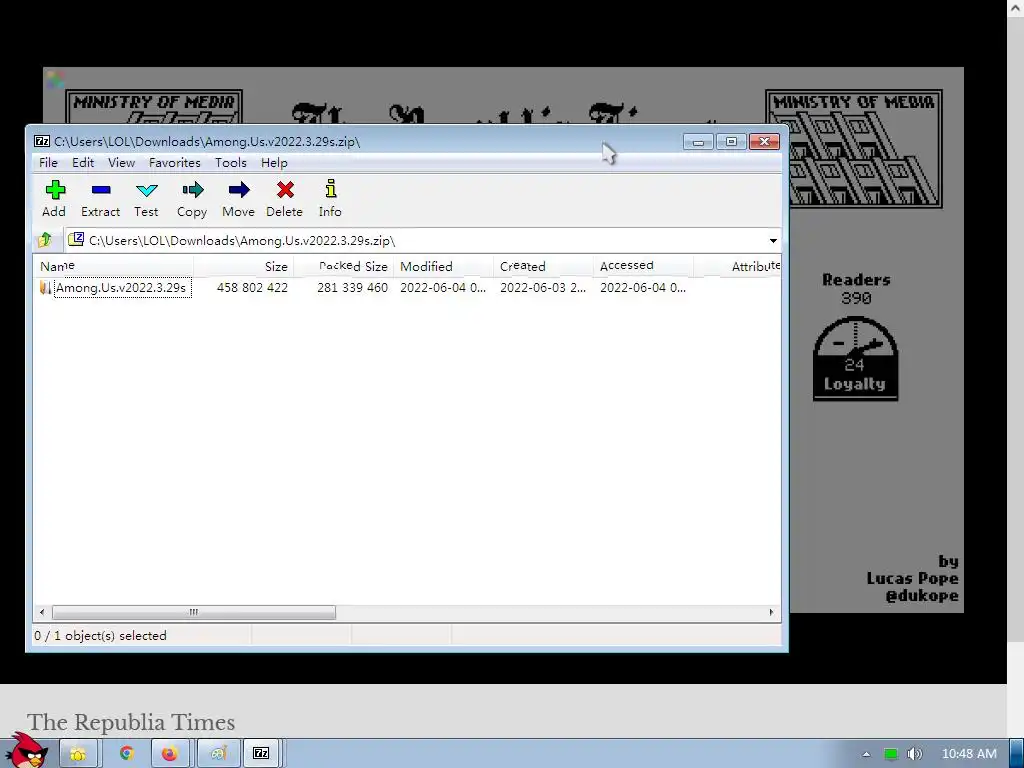Click the Add toolbar icon
Screen dimensions: 1024x768
[x=55, y=190]
